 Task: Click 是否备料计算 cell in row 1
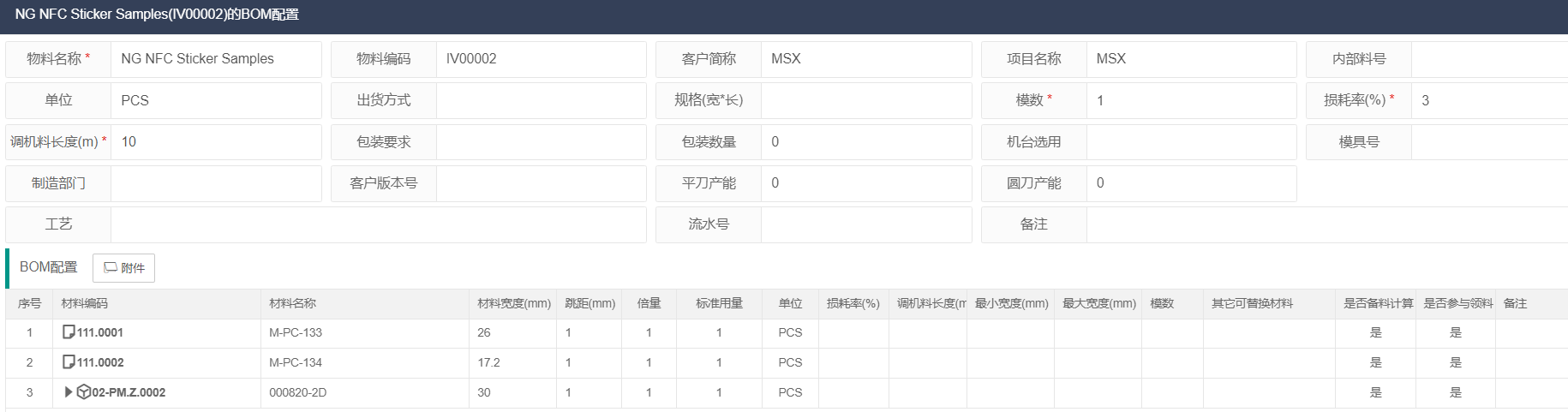(x=1375, y=332)
